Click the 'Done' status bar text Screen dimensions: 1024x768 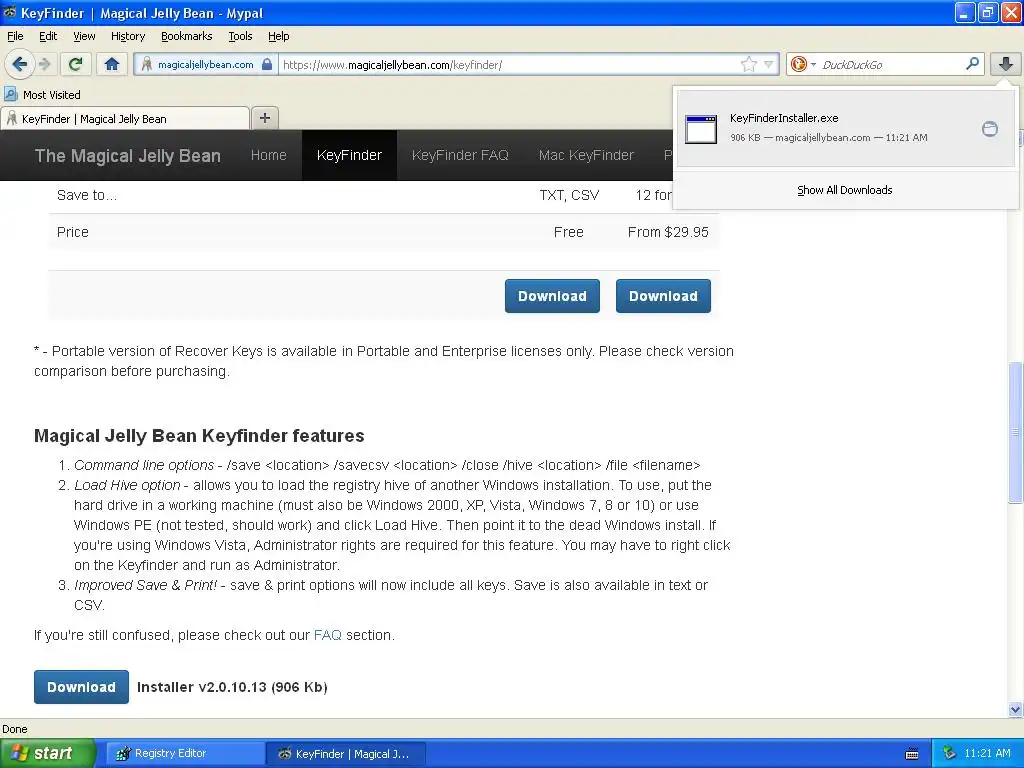click(14, 729)
